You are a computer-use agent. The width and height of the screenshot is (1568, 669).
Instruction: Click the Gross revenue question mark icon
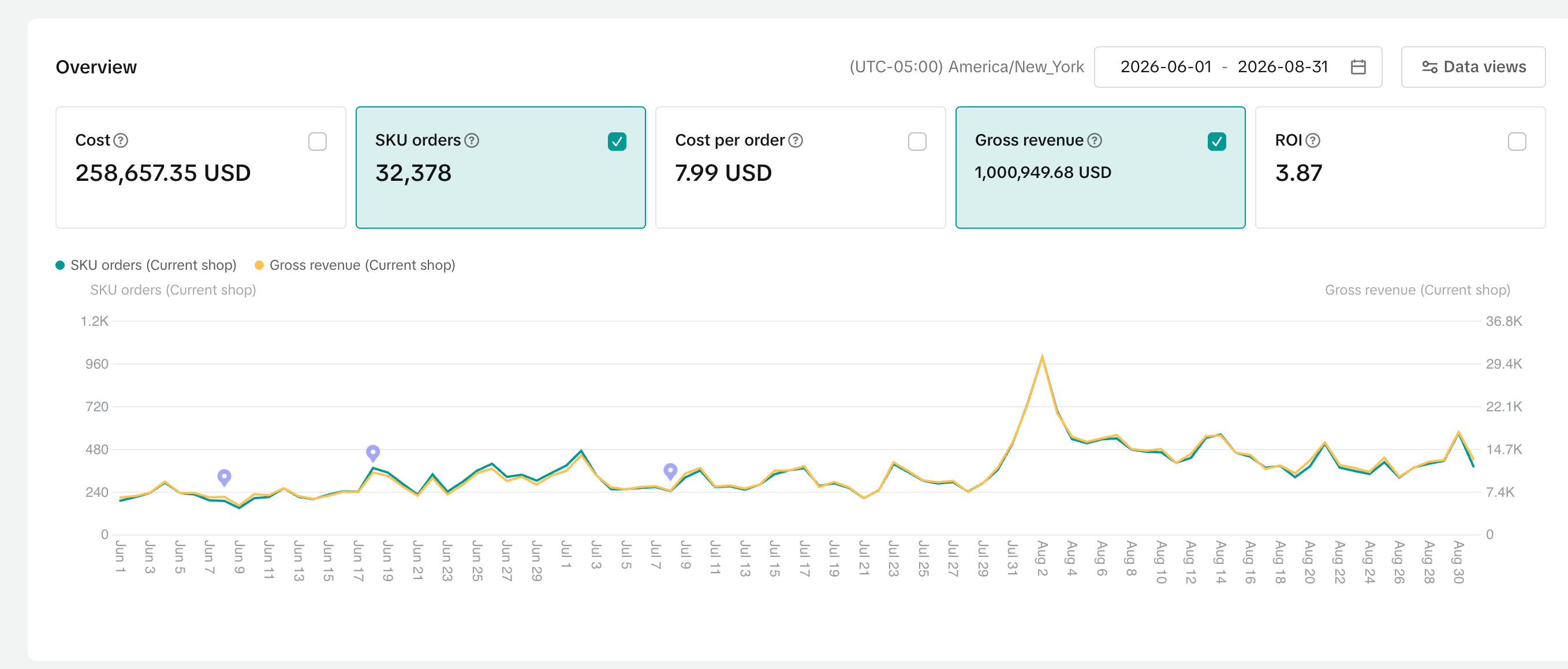tap(1095, 140)
